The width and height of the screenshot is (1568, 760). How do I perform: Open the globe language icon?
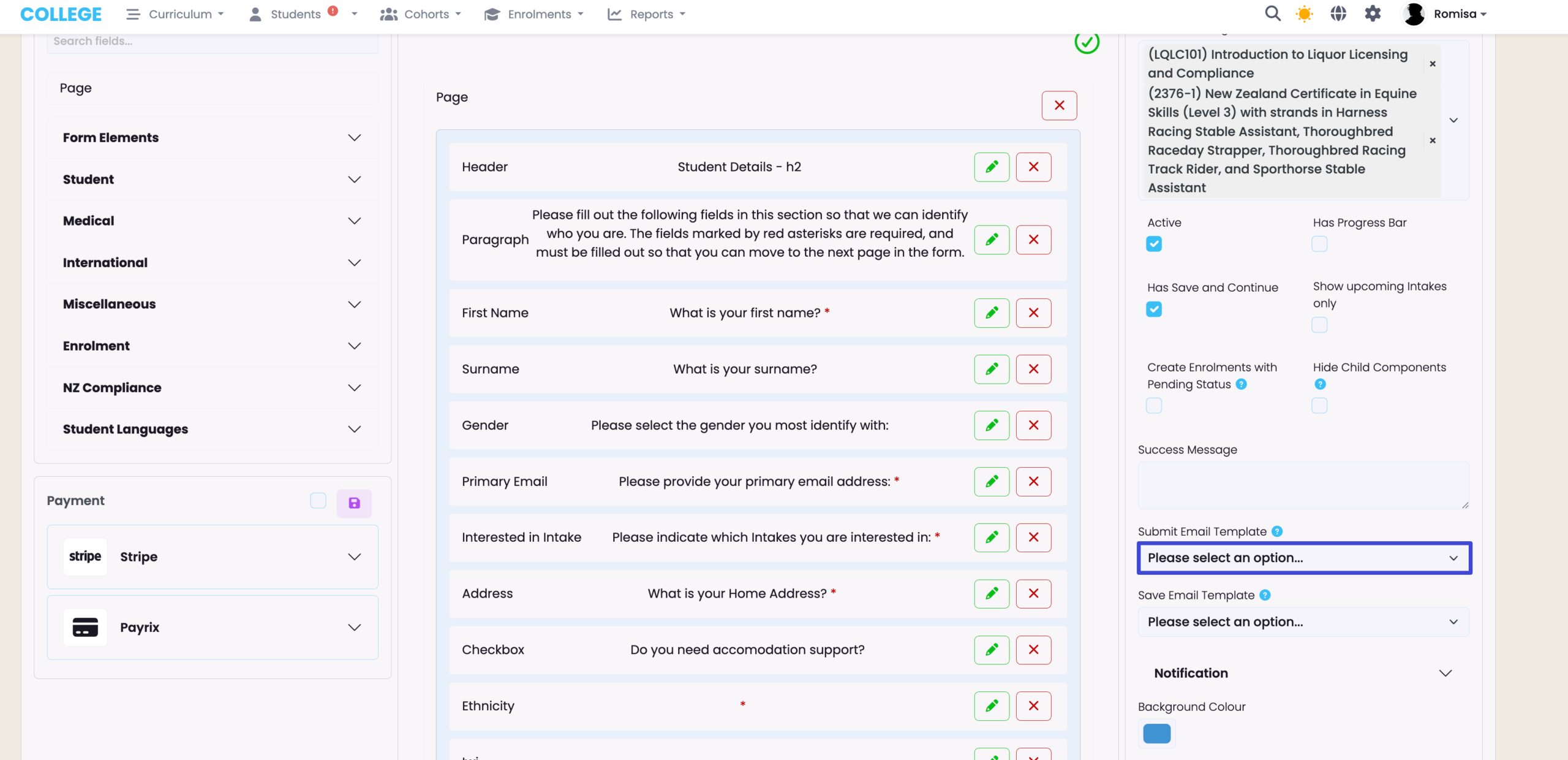pos(1338,13)
